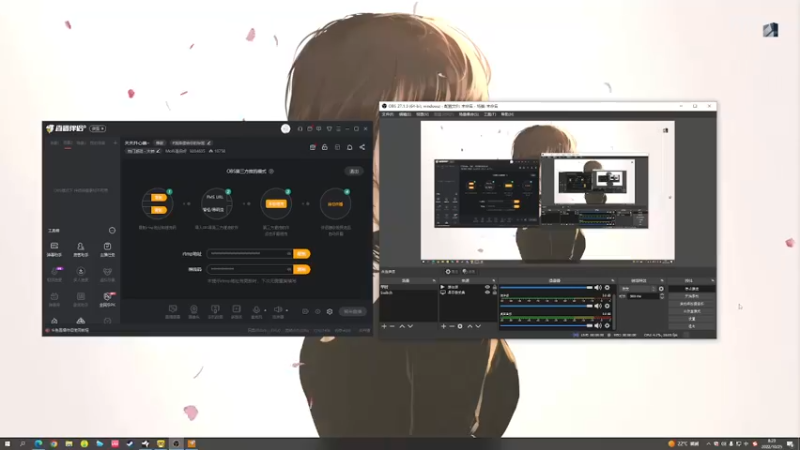Click the orange button inside the step 3 circle
This screenshot has width=800, height=450.
click(276, 204)
